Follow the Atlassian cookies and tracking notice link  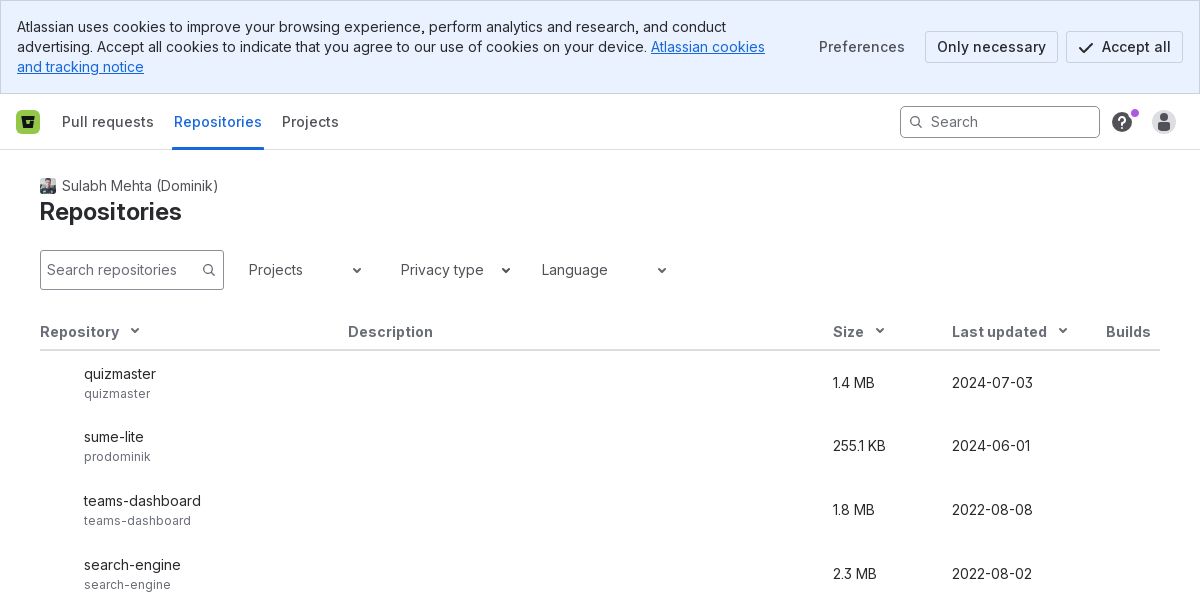click(x=707, y=47)
